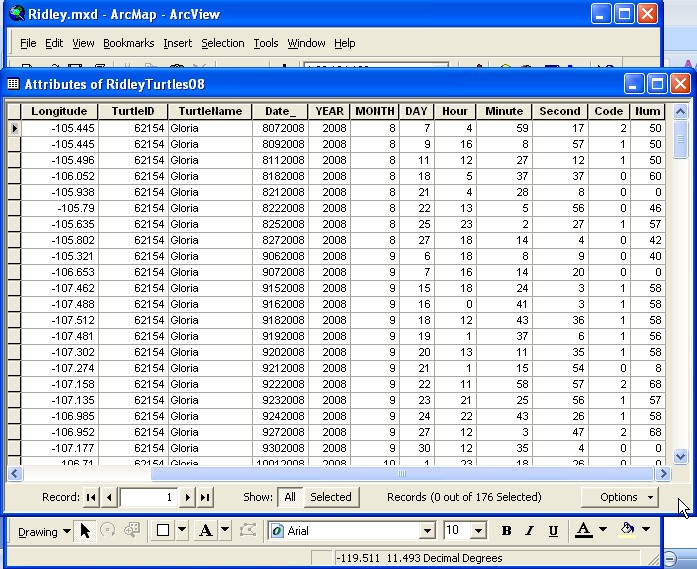Open the Bookmarks menu
The image size is (697, 569).
tap(128, 43)
